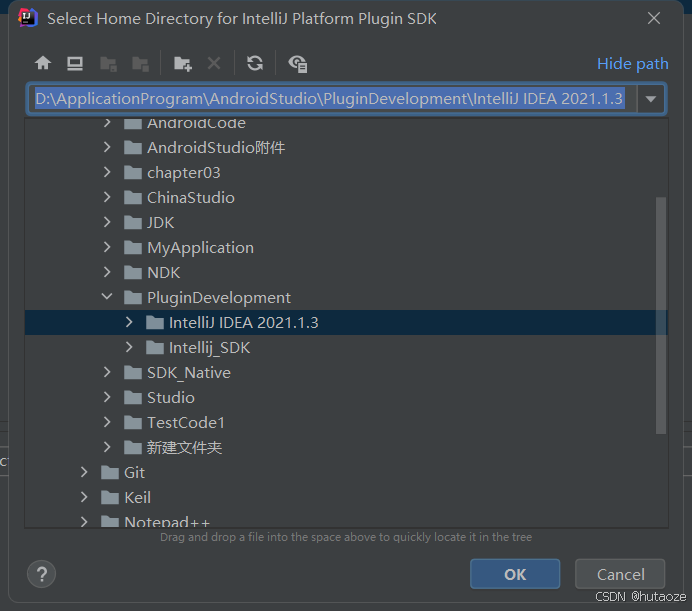Close the Select Home Directory dialog
The image size is (692, 611).
click(654, 18)
